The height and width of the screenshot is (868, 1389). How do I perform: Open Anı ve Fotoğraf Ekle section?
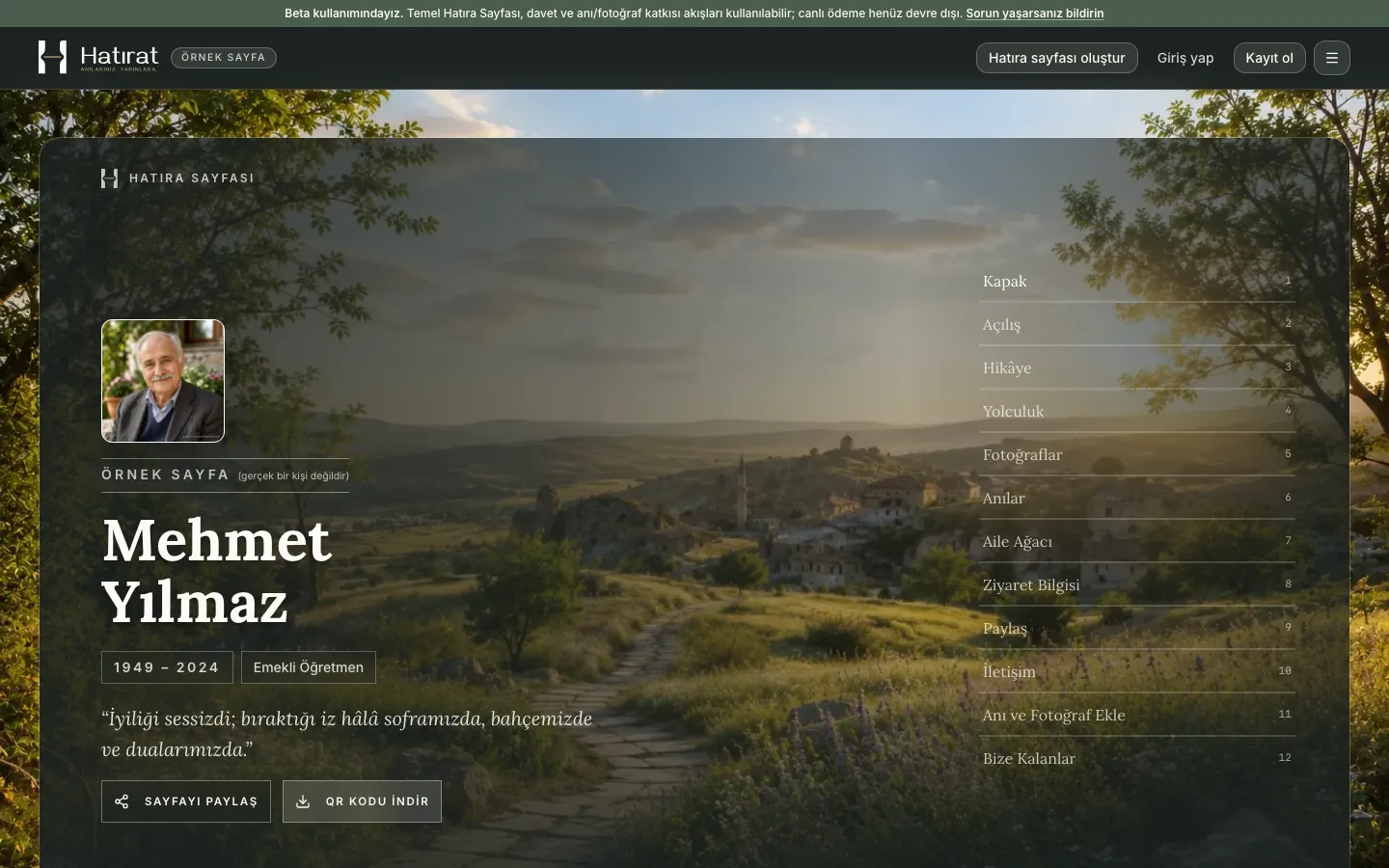click(1136, 715)
